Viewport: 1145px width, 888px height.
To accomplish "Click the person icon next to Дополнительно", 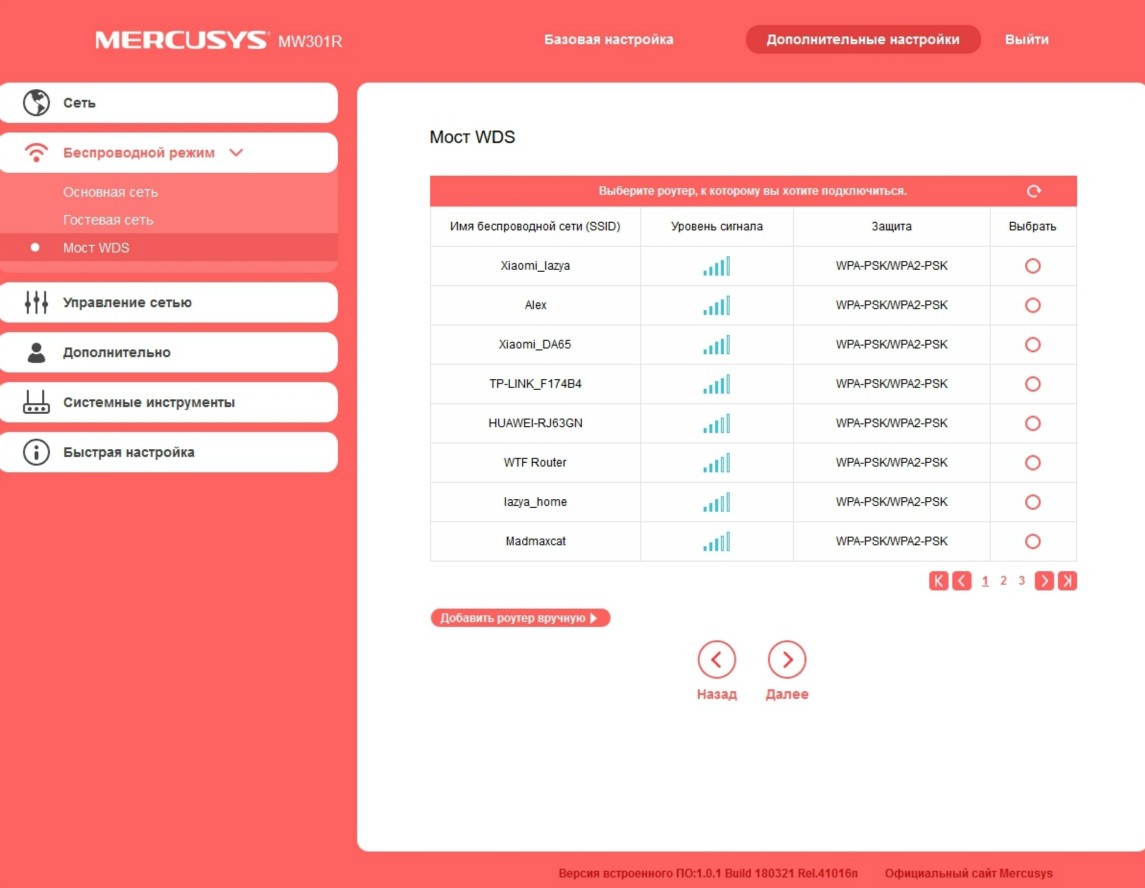I will [x=36, y=352].
